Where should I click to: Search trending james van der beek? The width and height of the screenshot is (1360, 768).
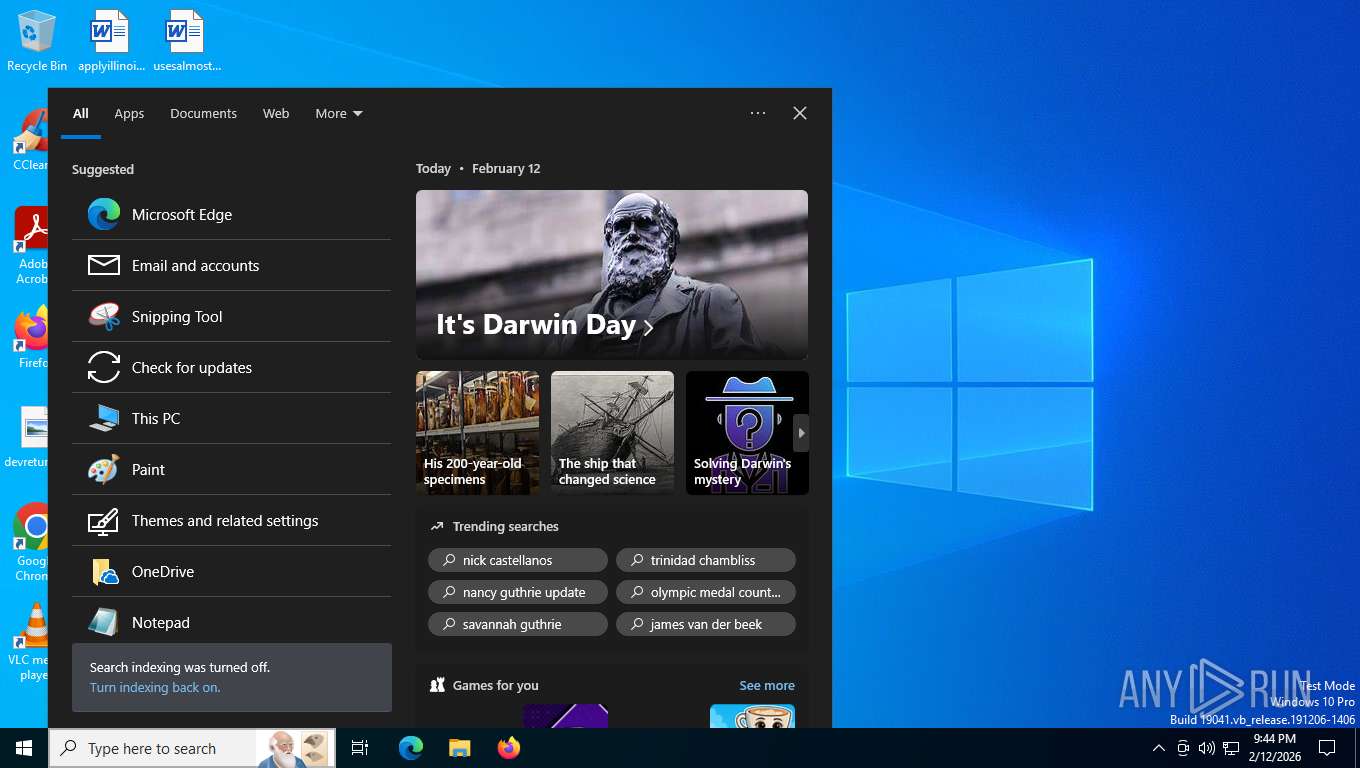pos(706,624)
